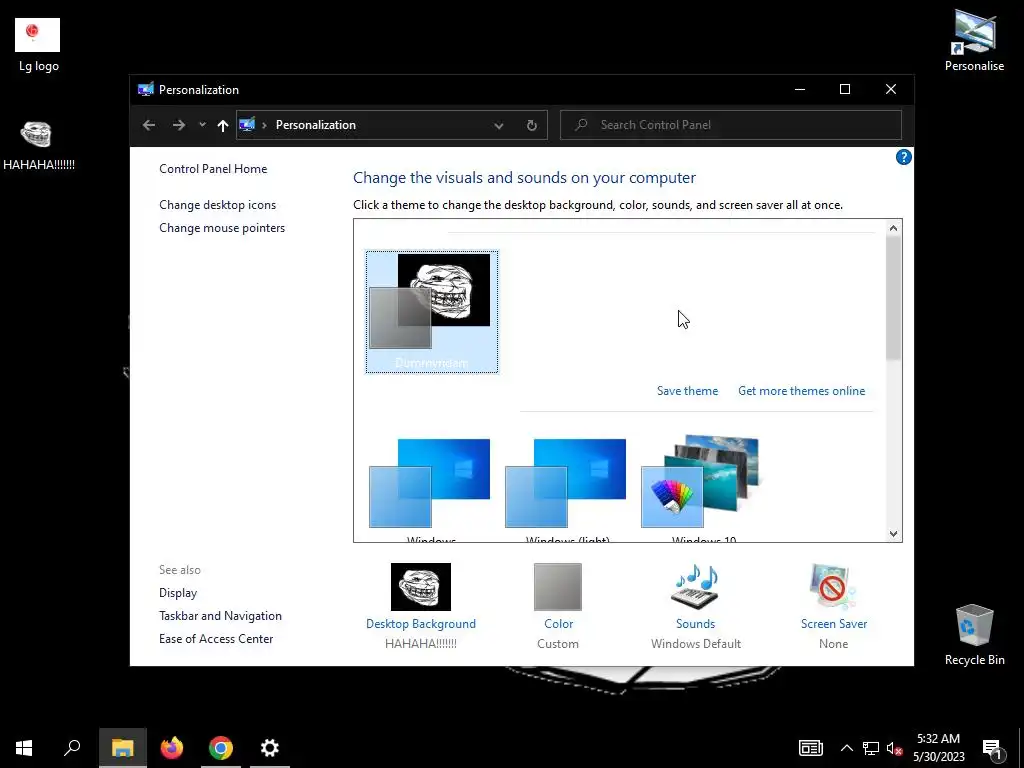
Task: Open the clock showing 5:32 AM
Action: [x=938, y=748]
